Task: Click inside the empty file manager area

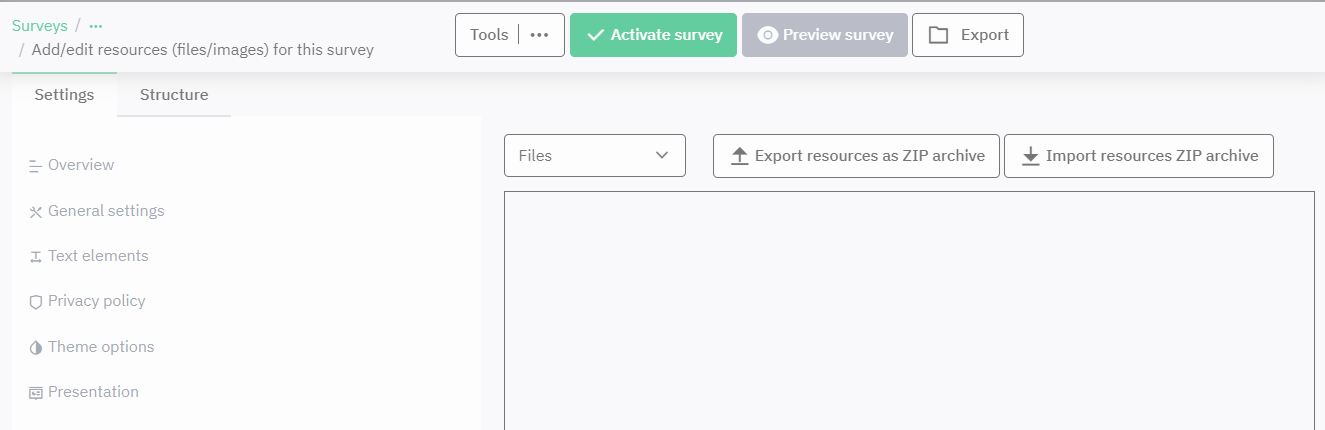Action: 908,310
